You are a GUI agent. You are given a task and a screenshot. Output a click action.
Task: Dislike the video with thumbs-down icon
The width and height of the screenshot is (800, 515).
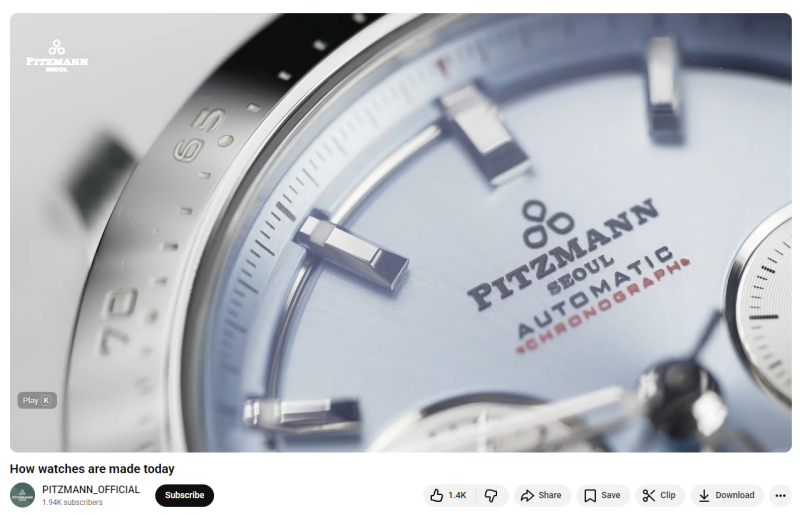(491, 495)
